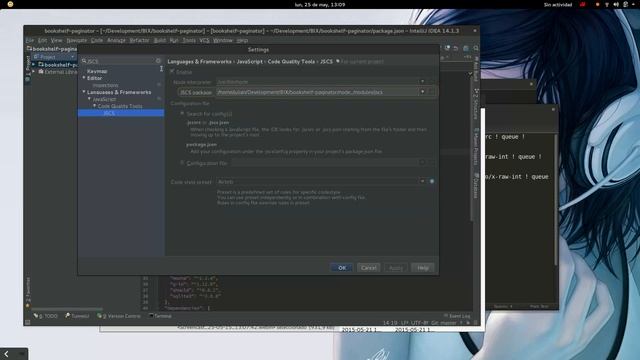Clear the JSCS settings search field
The image size is (640, 360).
(x=158, y=61)
